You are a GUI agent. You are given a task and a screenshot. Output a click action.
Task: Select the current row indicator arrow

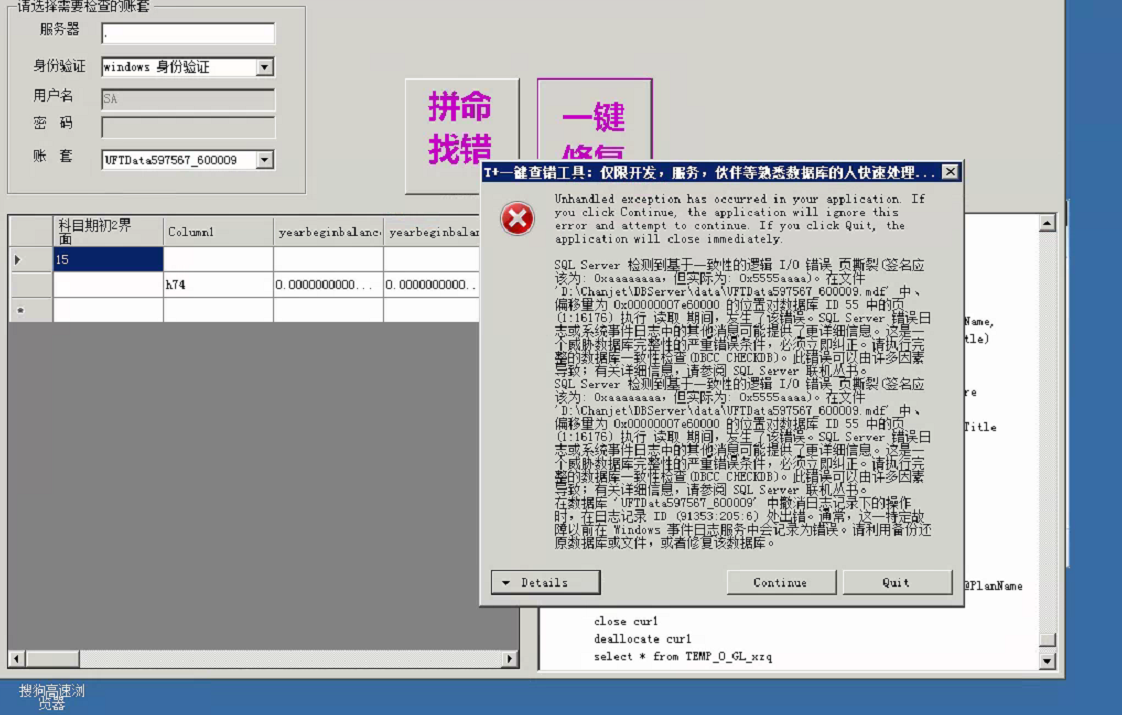(19, 260)
